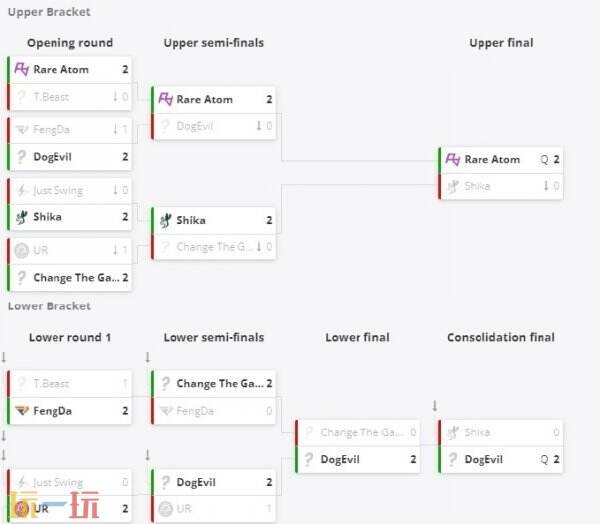This screenshot has width=600, height=524.
Task: Click DogEvil row in Lower semi-finals
Action: tap(214, 482)
